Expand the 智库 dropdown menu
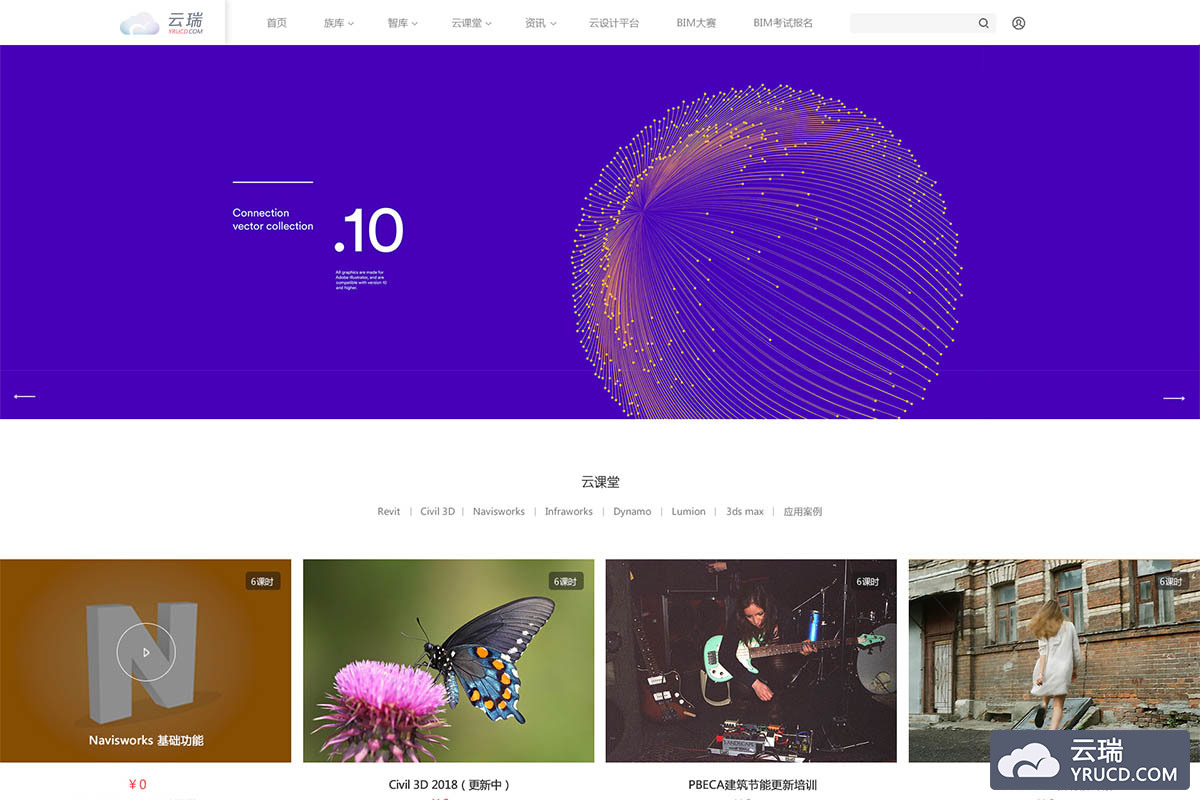Screen dimensions: 1200x800 click(402, 23)
